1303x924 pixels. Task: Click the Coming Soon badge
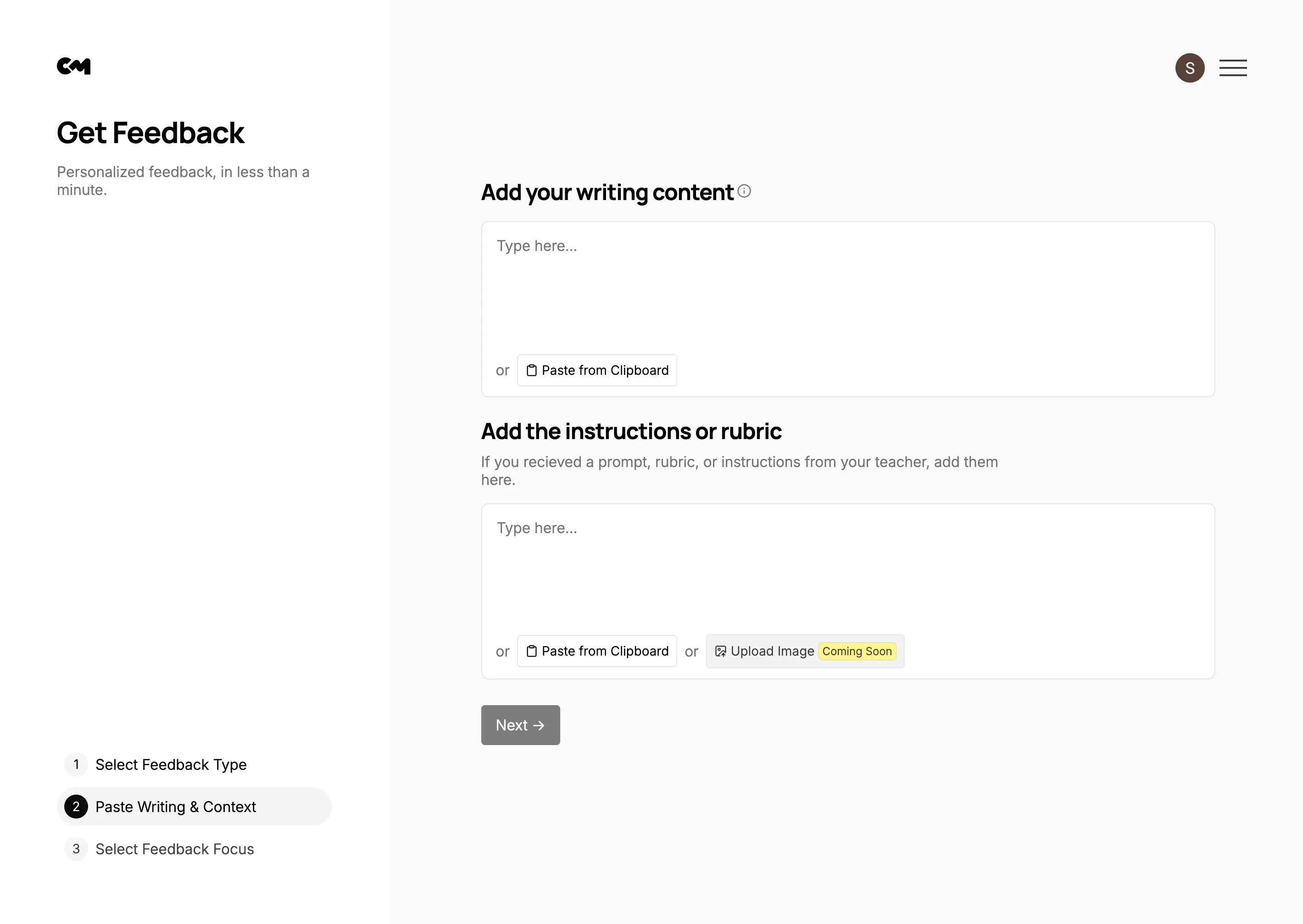[857, 651]
